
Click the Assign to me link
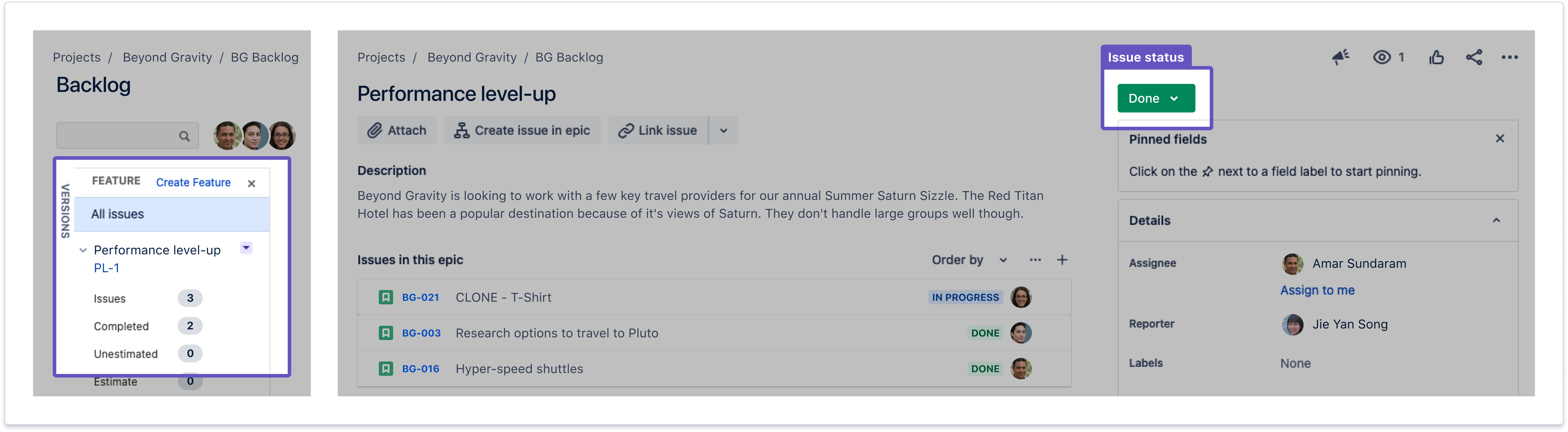pos(1317,290)
